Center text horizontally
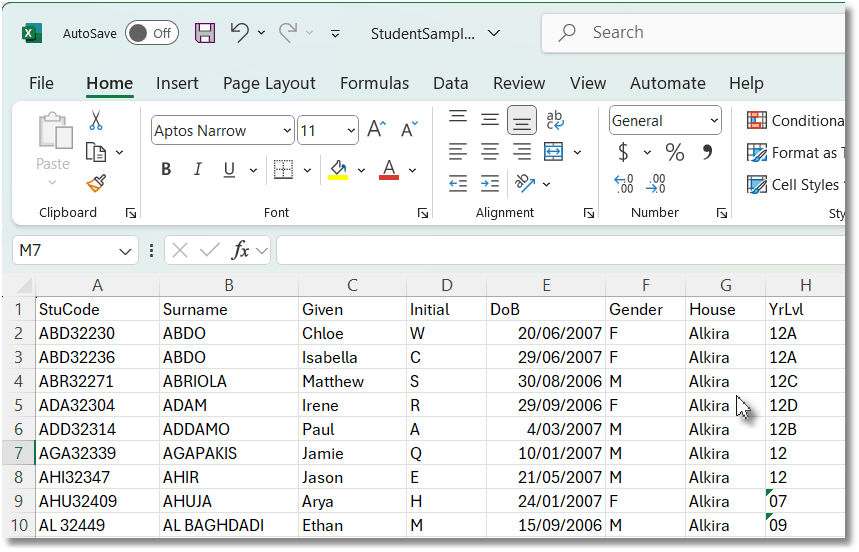The height and width of the screenshot is (552, 859). pyautogui.click(x=490, y=152)
